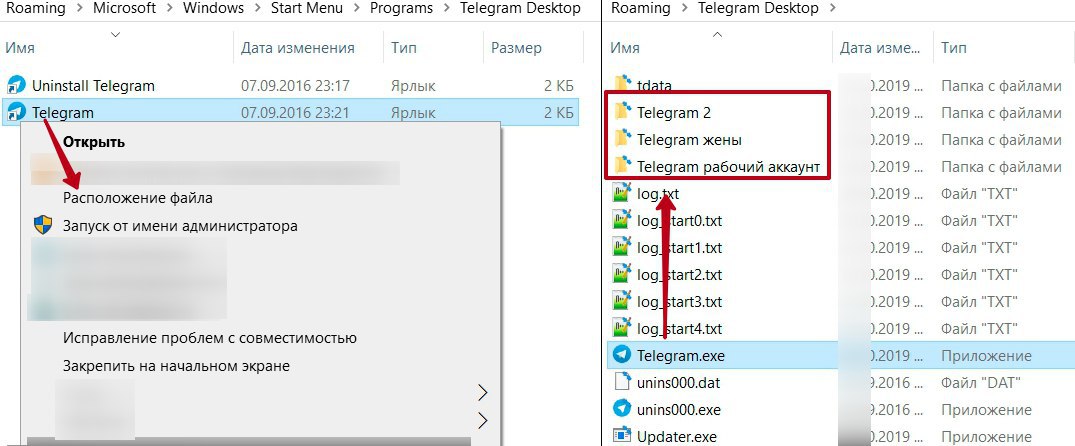The height and width of the screenshot is (446, 1075).
Task: Click Открыть in the context menu
Action: [94, 142]
